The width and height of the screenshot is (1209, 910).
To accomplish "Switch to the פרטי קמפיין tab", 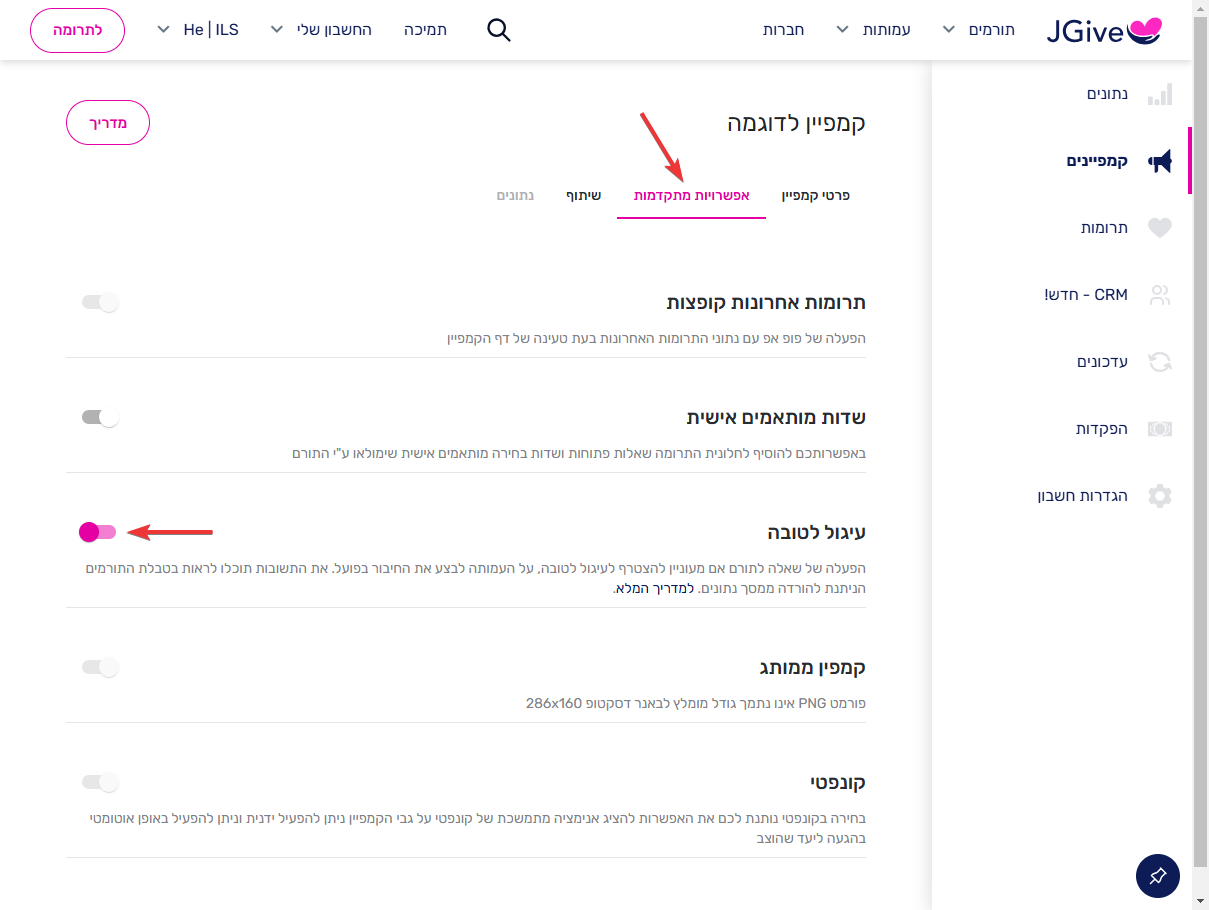I will coord(816,196).
